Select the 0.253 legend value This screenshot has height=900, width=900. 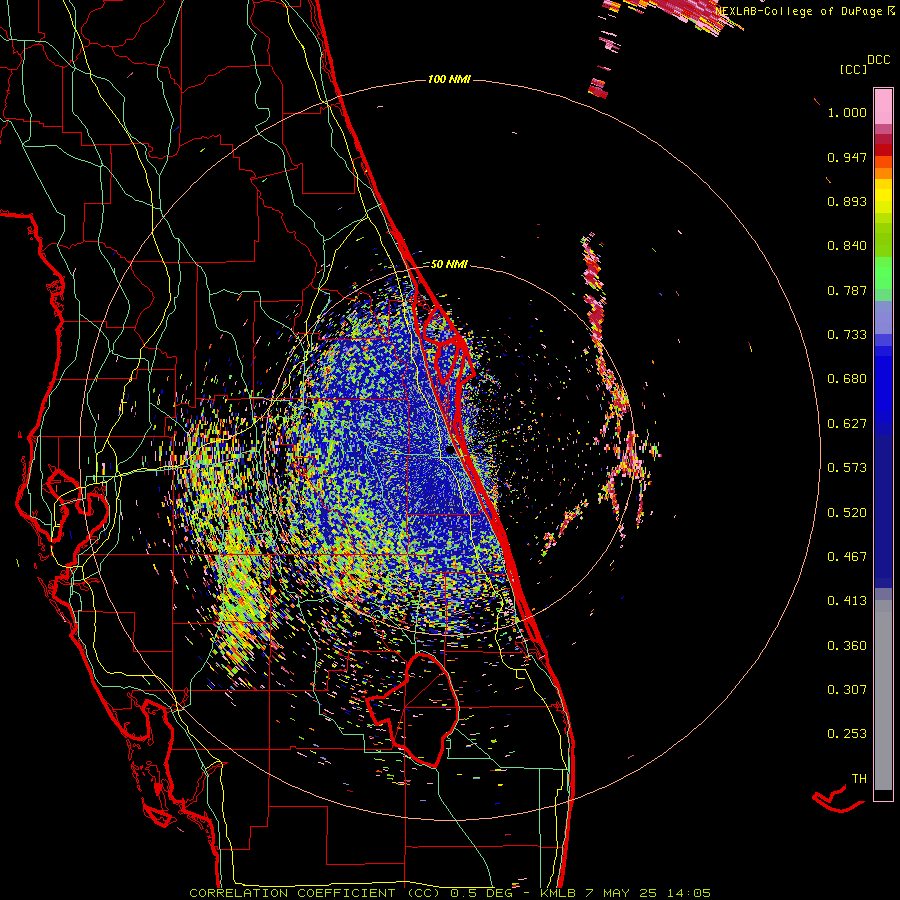click(x=847, y=734)
